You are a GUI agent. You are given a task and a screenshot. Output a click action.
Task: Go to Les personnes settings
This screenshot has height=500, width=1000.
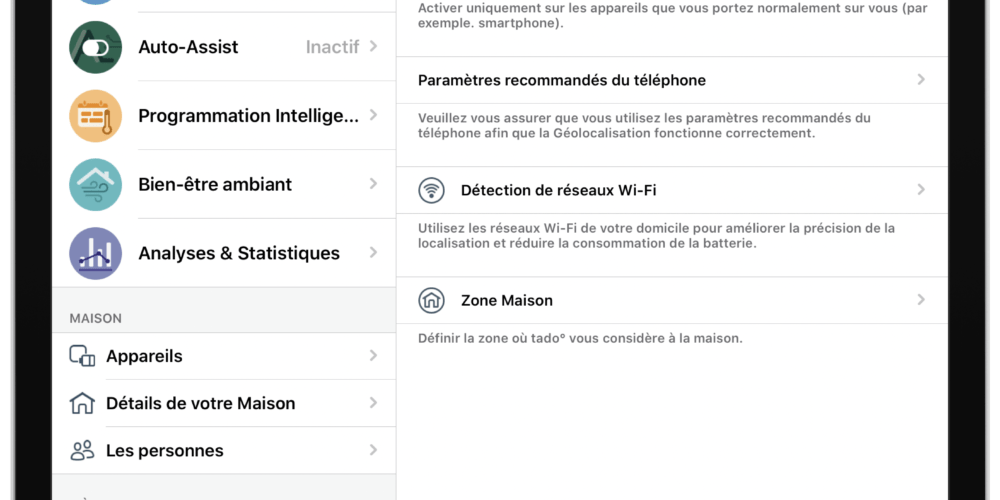pyautogui.click(x=224, y=451)
